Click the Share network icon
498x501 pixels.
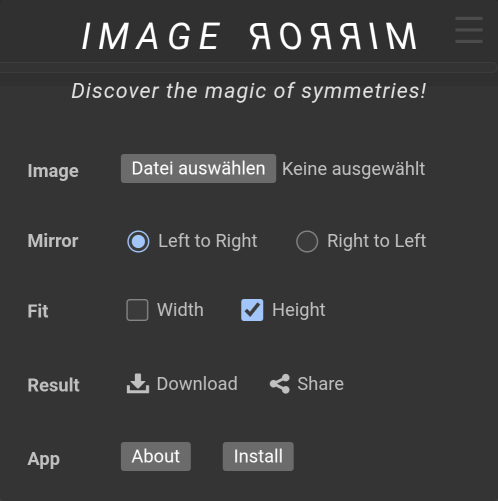tap(280, 384)
